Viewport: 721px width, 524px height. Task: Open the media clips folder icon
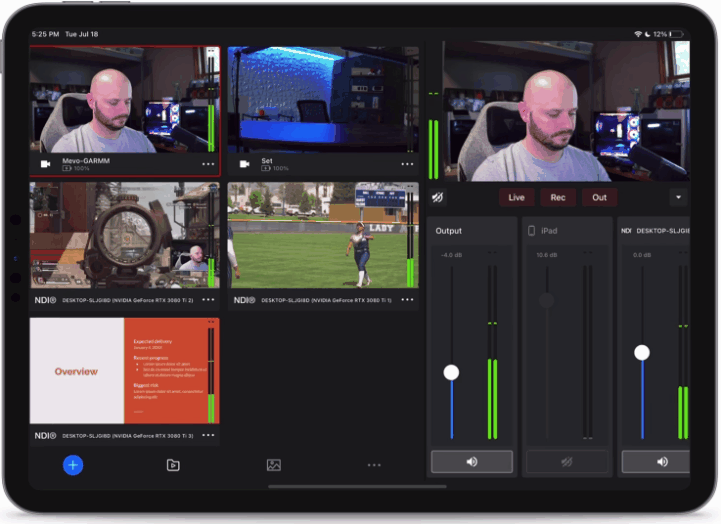coord(173,465)
